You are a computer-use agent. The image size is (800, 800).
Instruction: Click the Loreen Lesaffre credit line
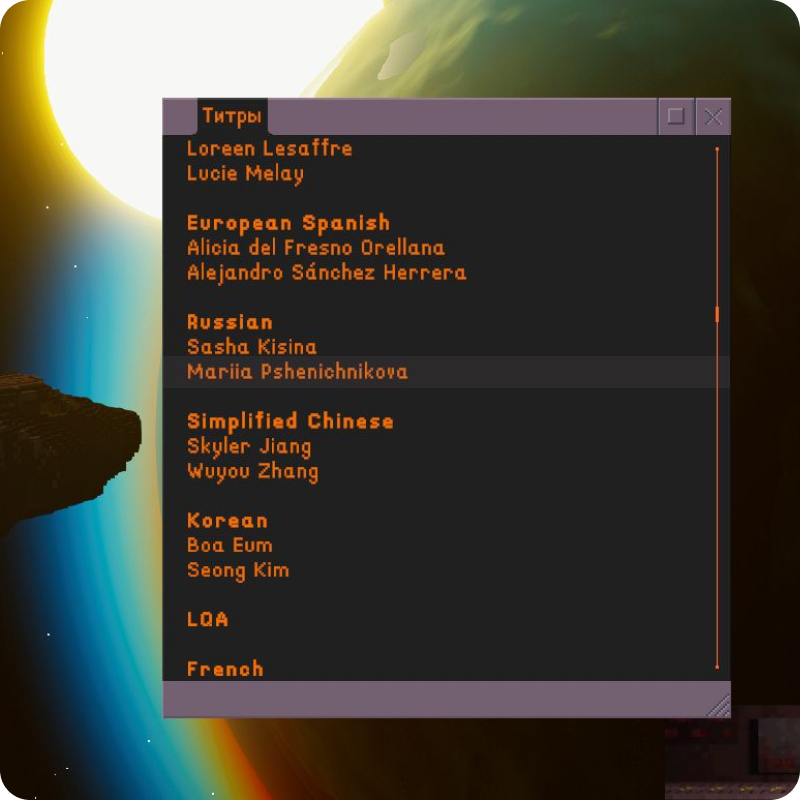[269, 149]
